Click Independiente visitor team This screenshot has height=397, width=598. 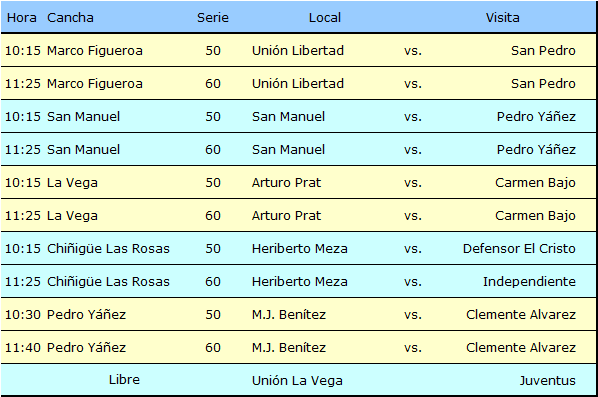[x=529, y=282]
